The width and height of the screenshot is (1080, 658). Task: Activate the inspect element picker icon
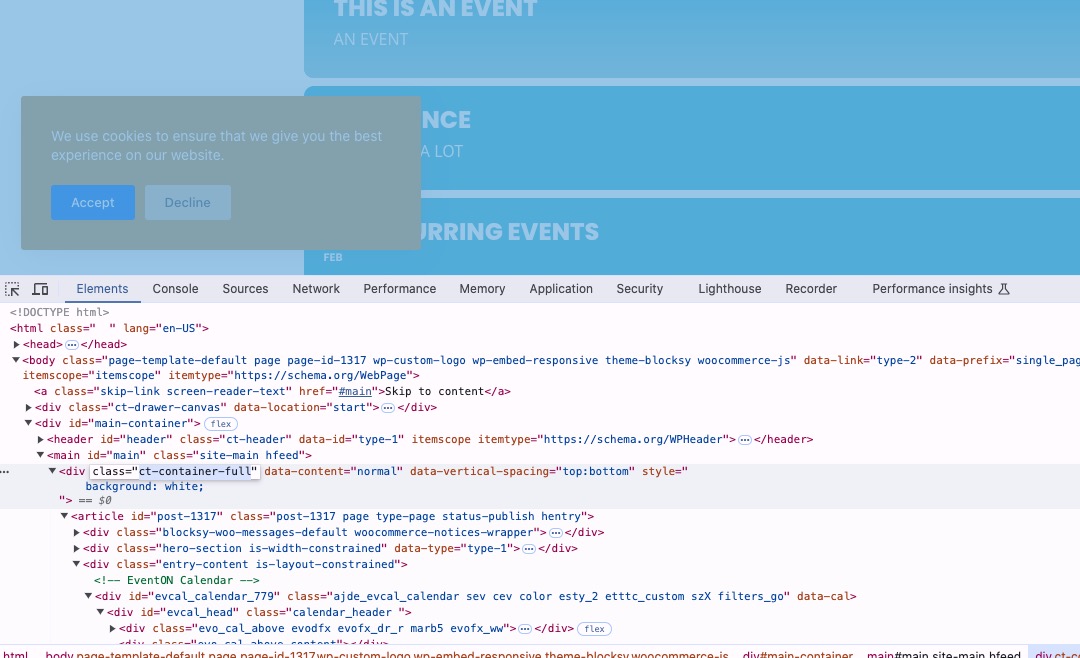pos(12,289)
